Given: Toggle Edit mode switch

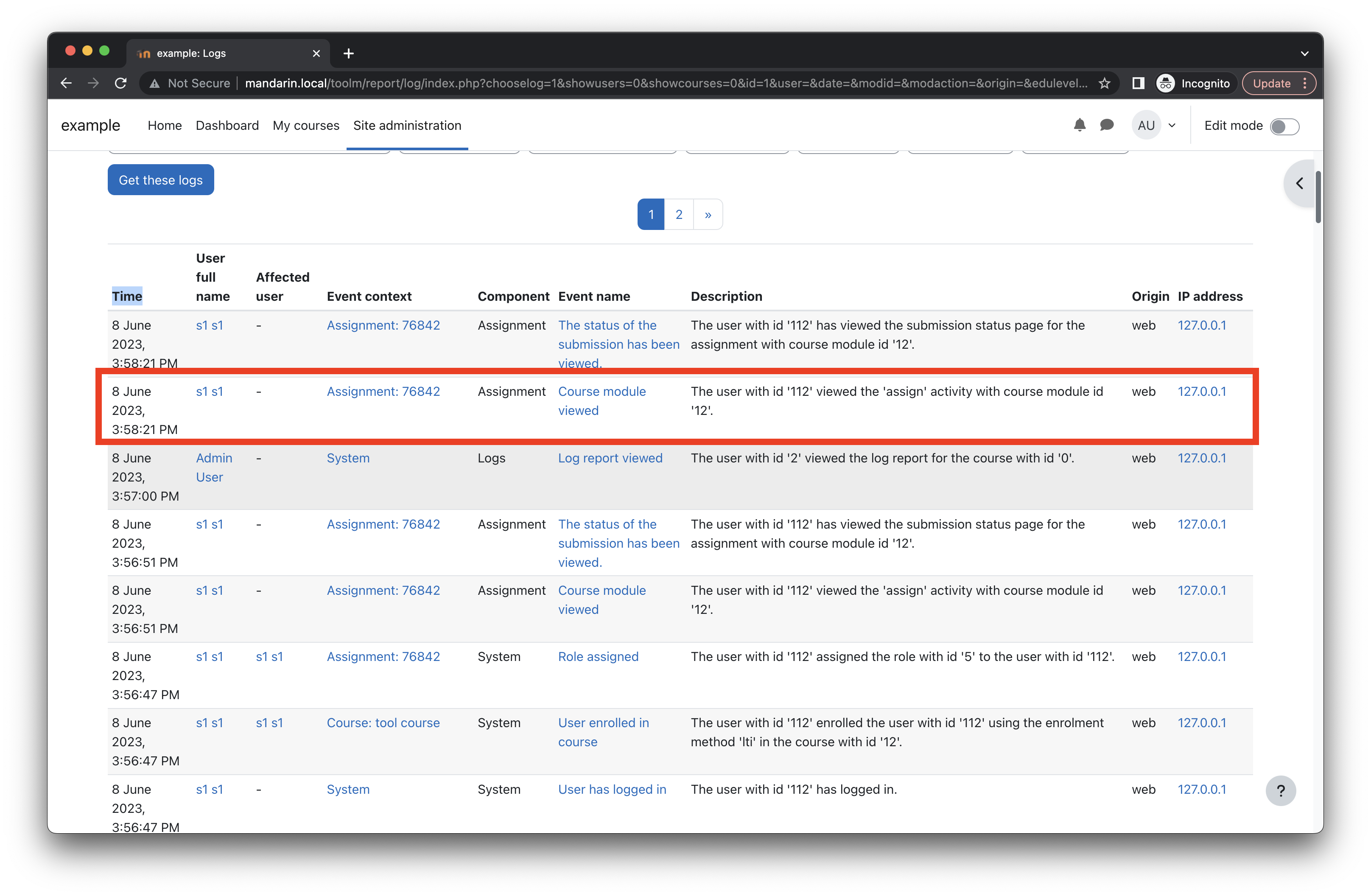Looking at the screenshot, I should click(x=1284, y=126).
